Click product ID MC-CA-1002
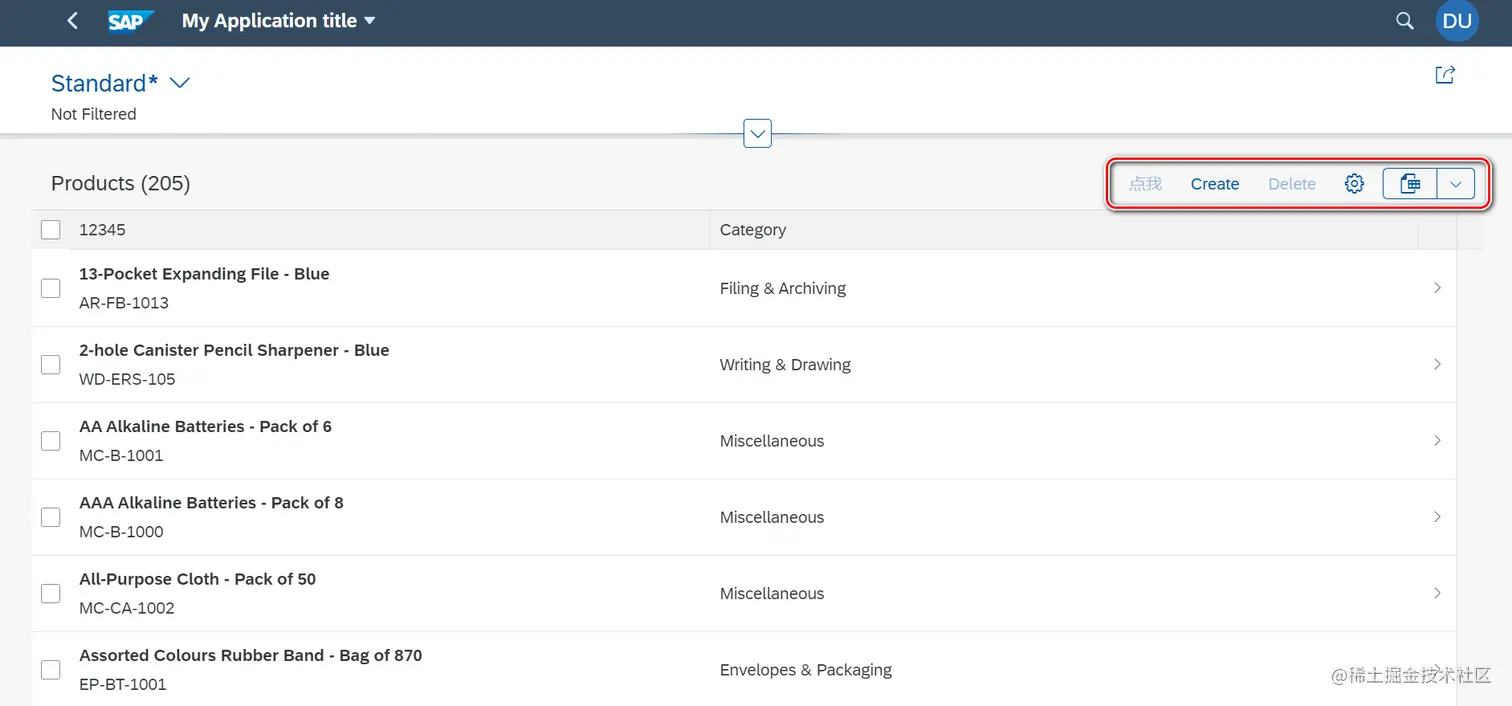This screenshot has width=1512, height=706. 127,608
